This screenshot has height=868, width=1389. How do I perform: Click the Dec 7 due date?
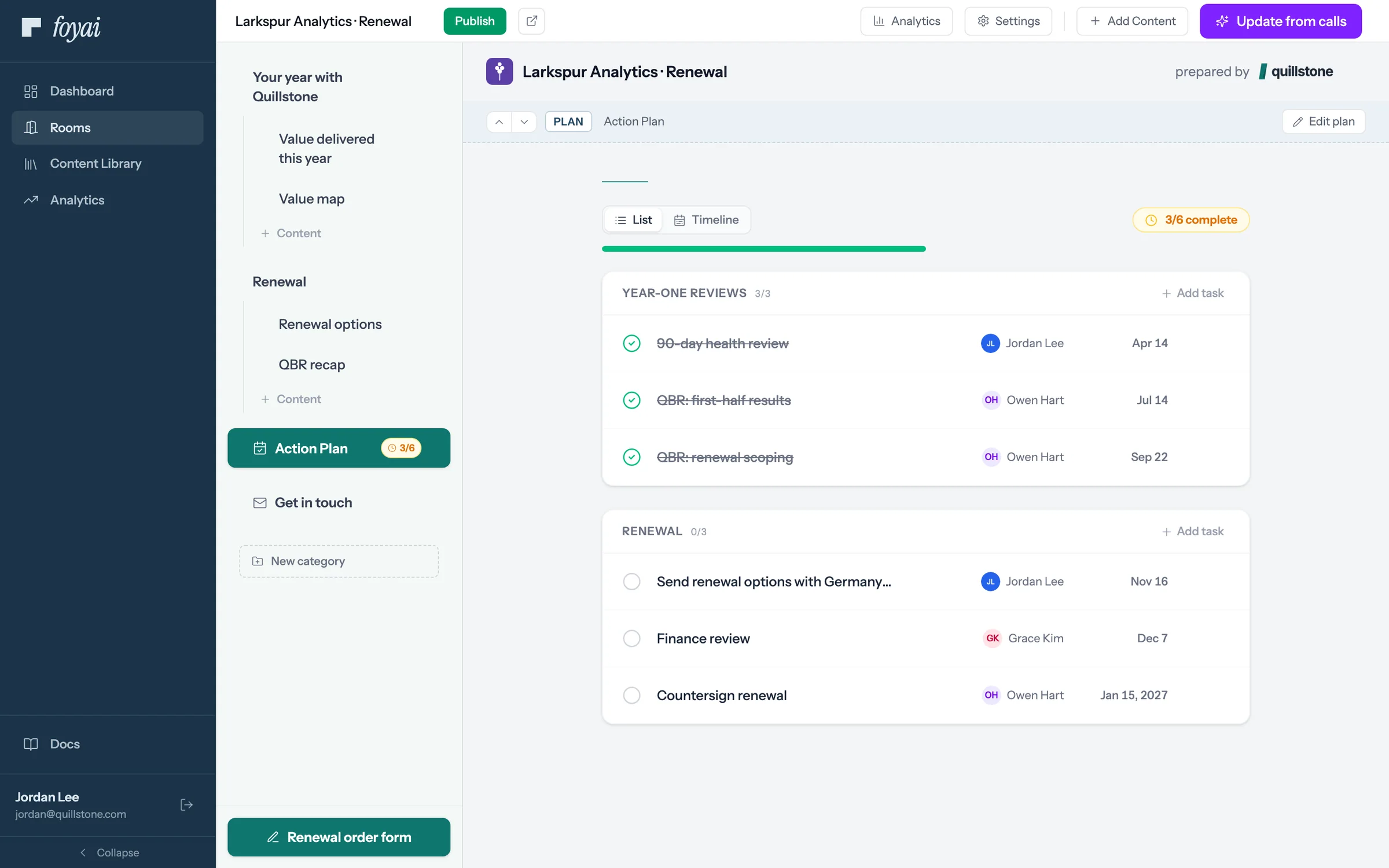1152,638
